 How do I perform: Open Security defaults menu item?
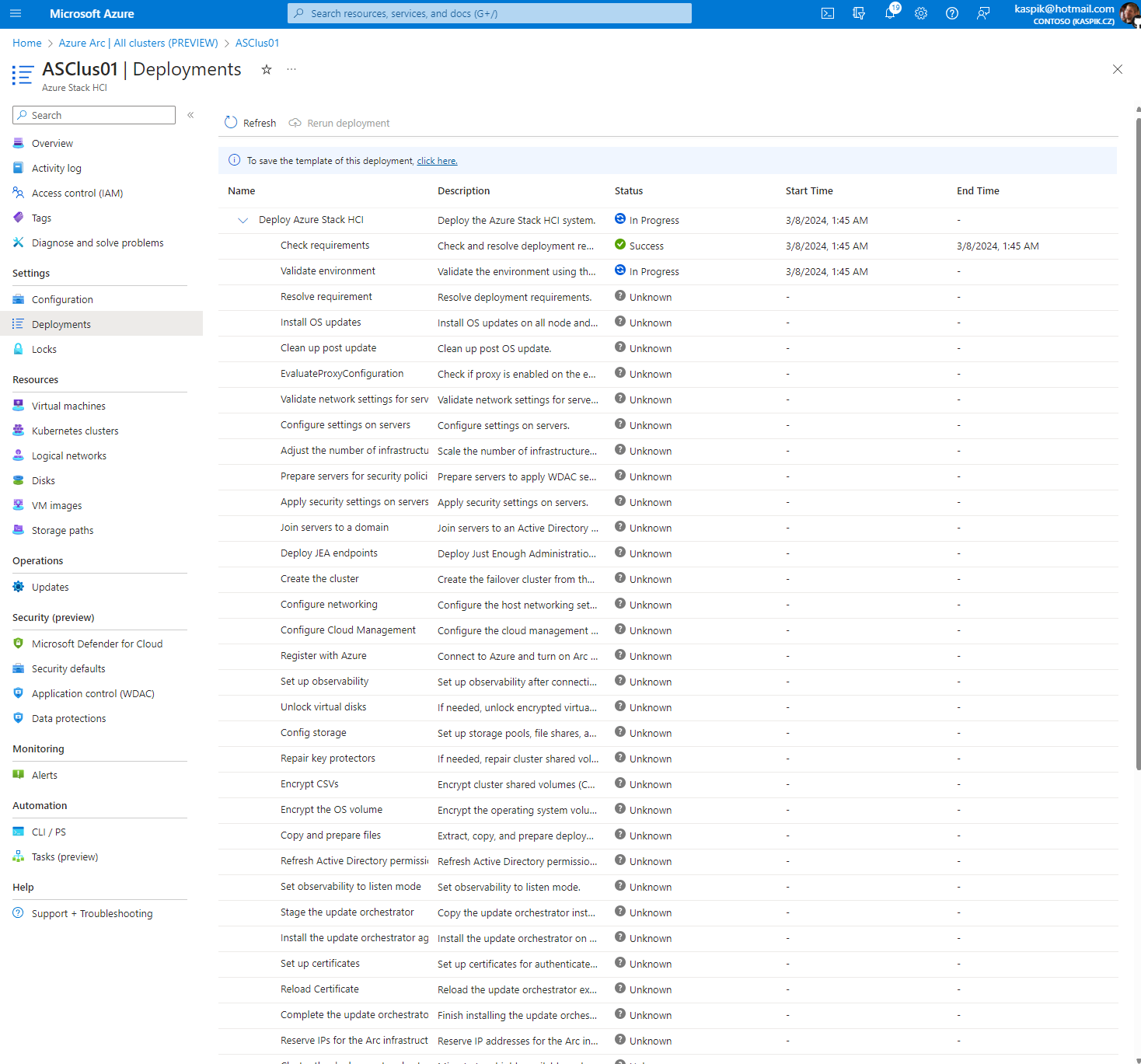click(x=68, y=668)
